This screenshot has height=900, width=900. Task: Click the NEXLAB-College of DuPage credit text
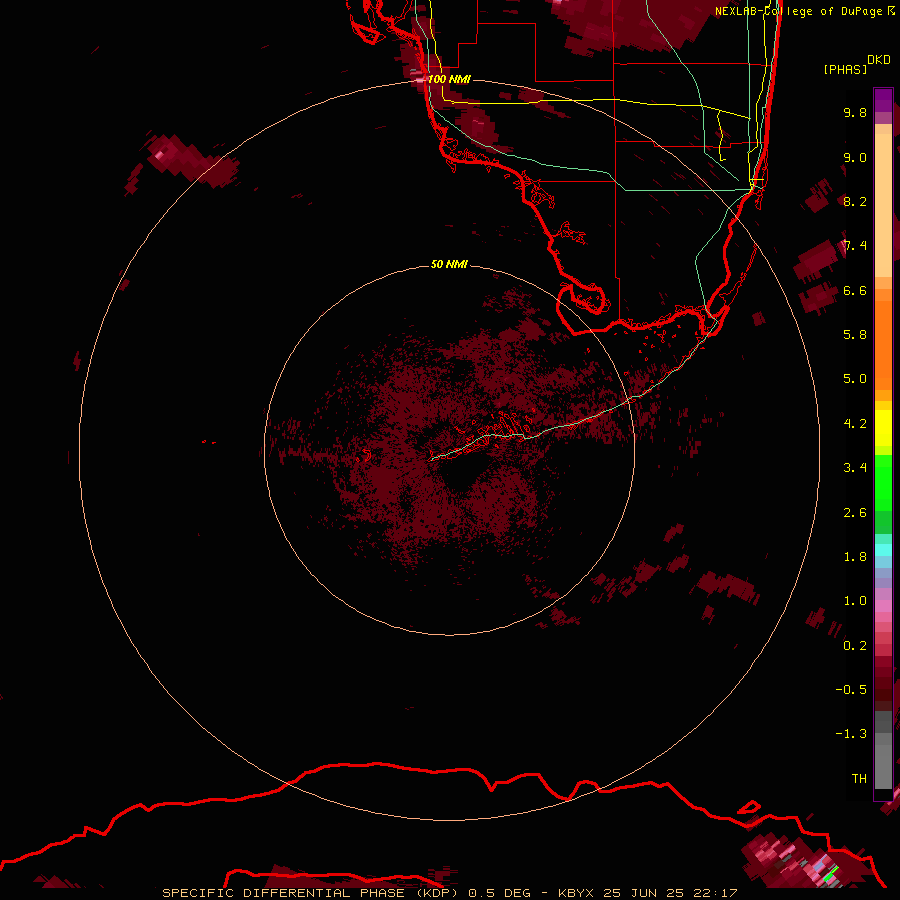coord(804,11)
